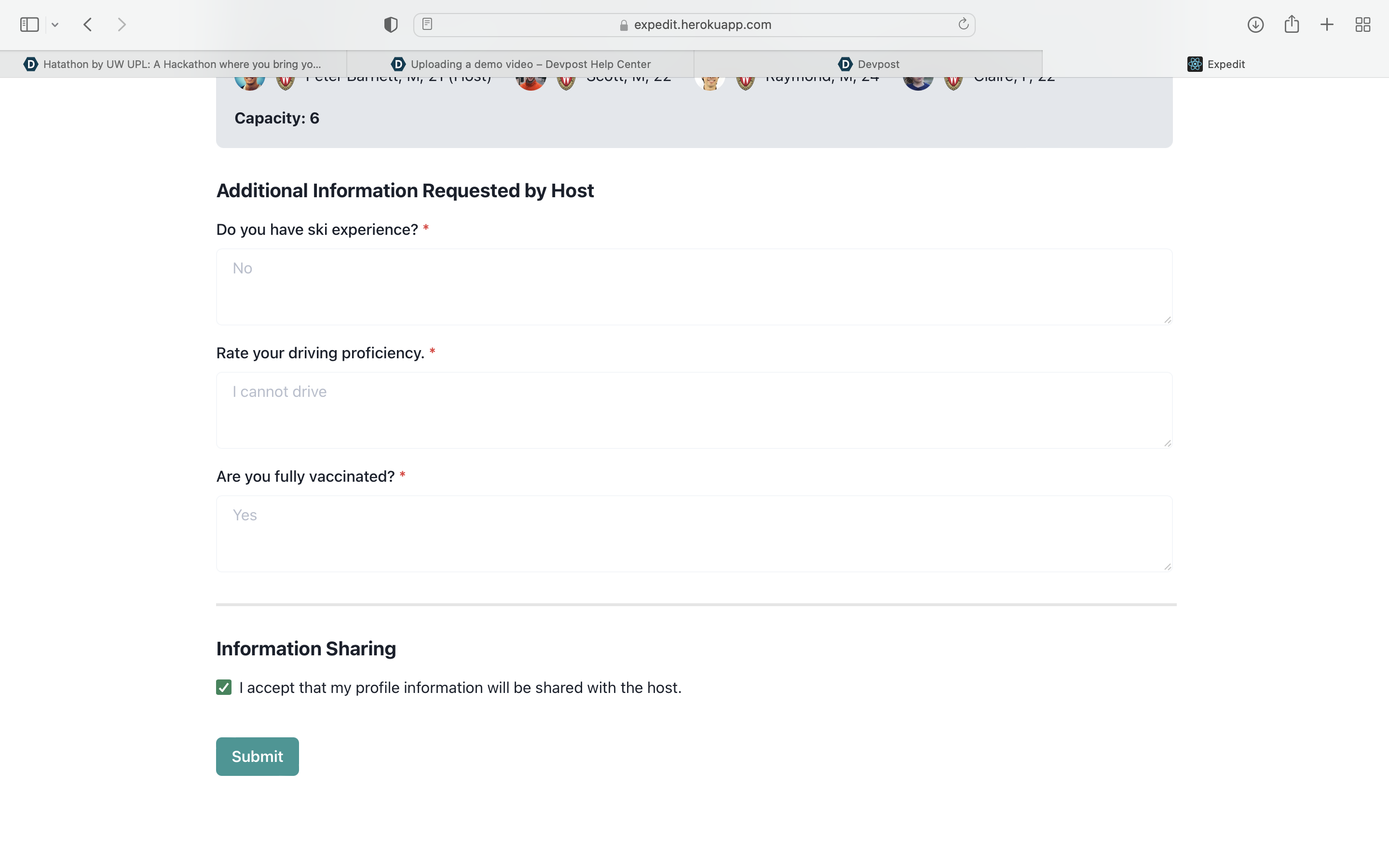This screenshot has width=1389, height=868.
Task: Switch to Uploading a demo video tab
Action: (x=520, y=64)
